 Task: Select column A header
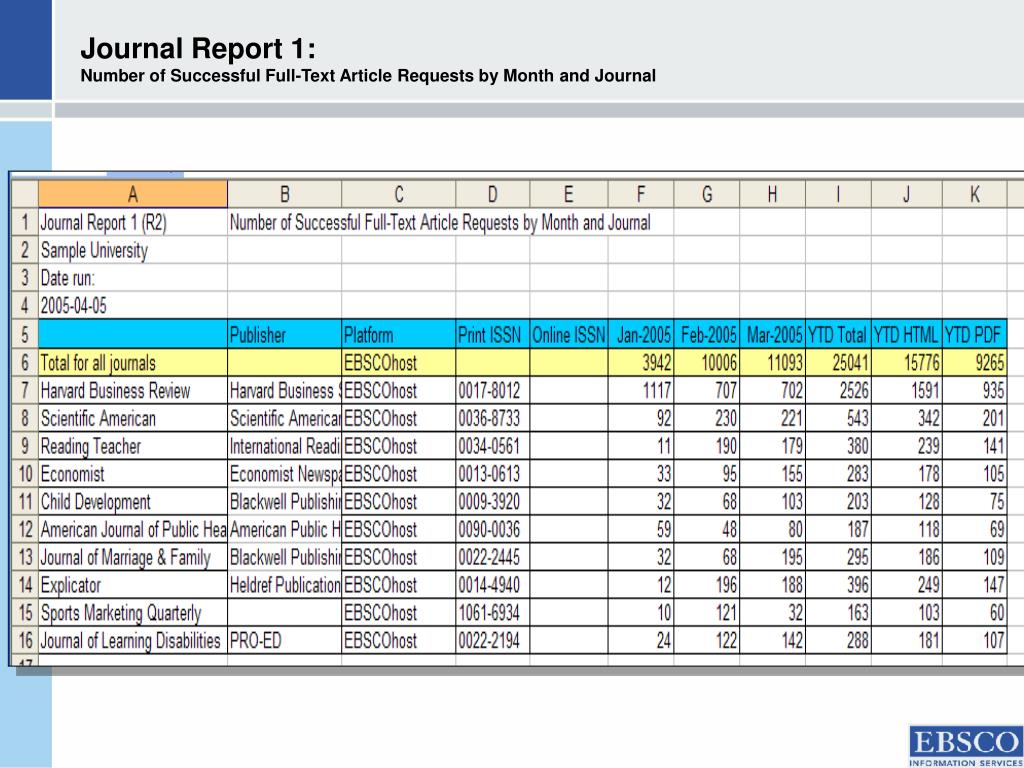[x=133, y=194]
